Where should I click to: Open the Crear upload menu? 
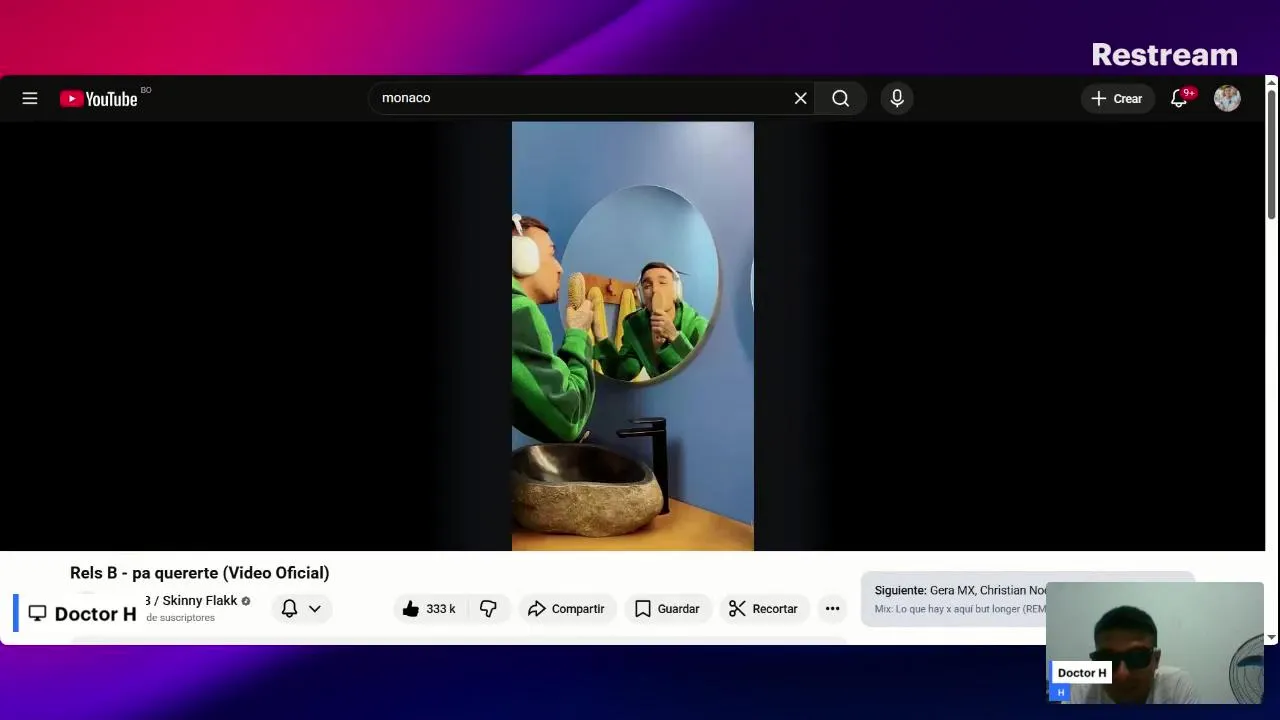pyautogui.click(x=1117, y=98)
